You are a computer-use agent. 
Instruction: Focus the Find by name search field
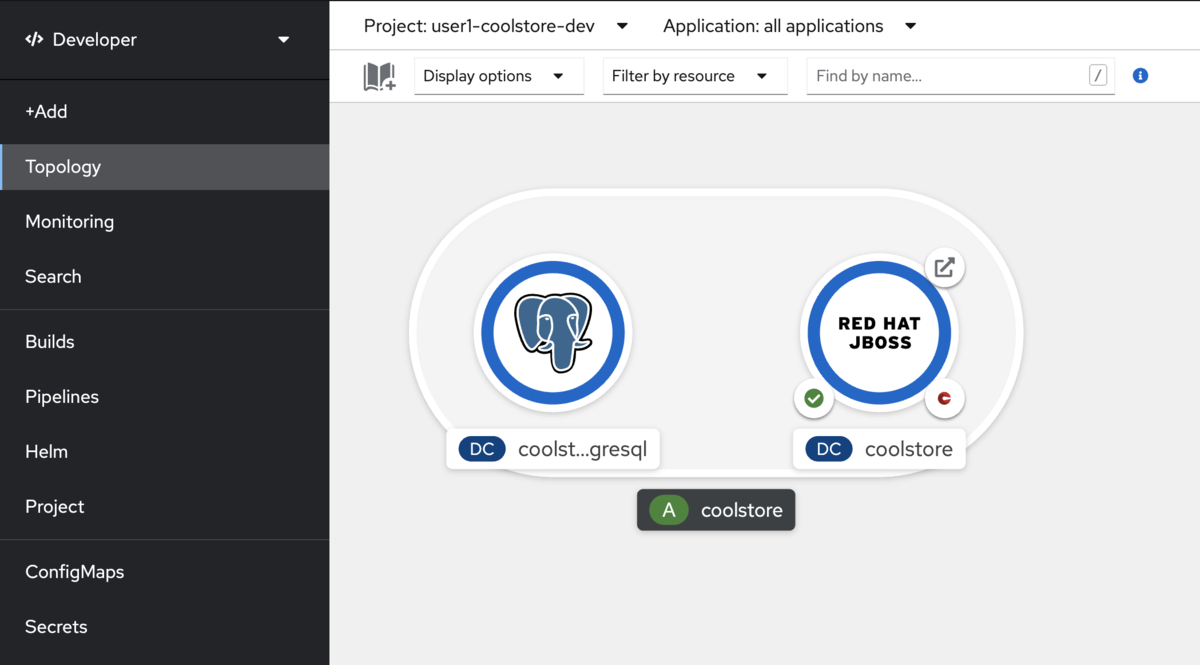(x=961, y=76)
